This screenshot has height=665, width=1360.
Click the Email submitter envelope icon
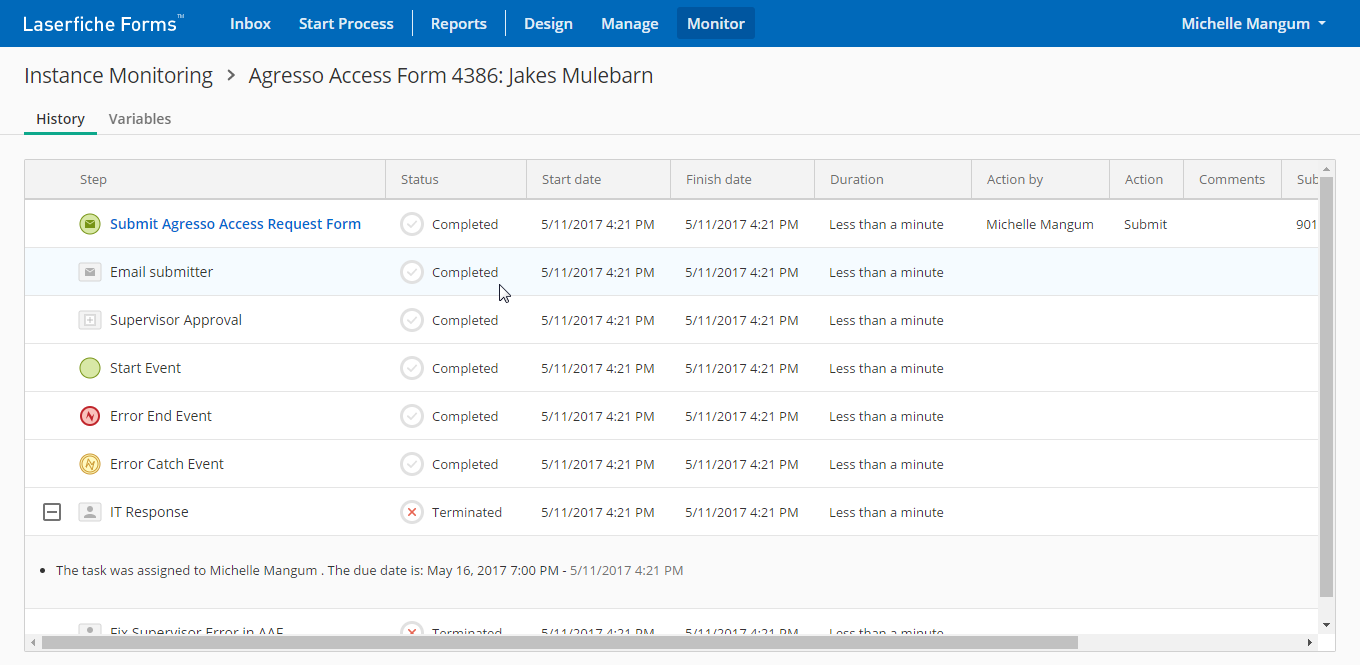click(x=90, y=272)
